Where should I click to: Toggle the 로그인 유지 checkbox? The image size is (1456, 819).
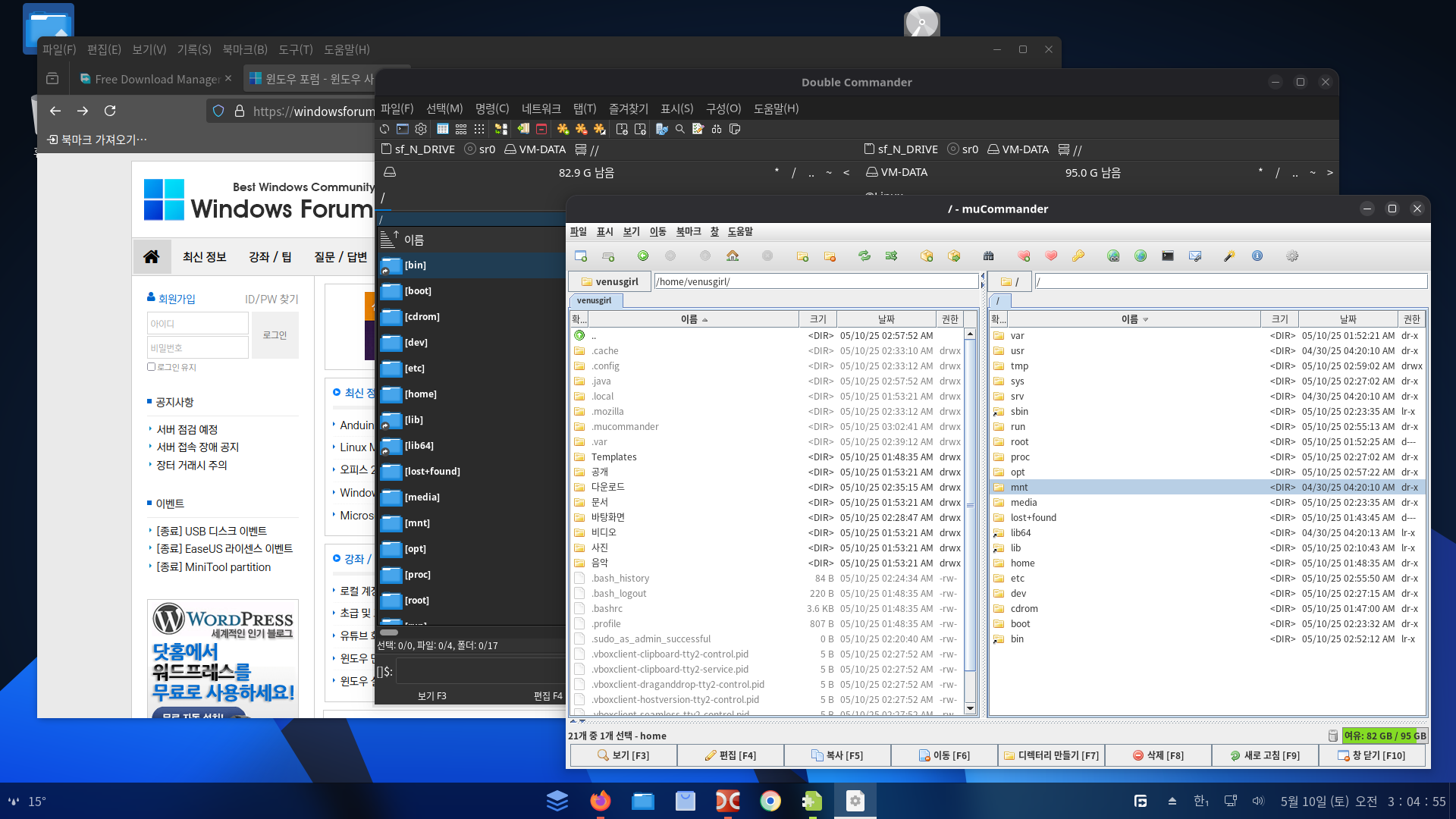tap(151, 367)
